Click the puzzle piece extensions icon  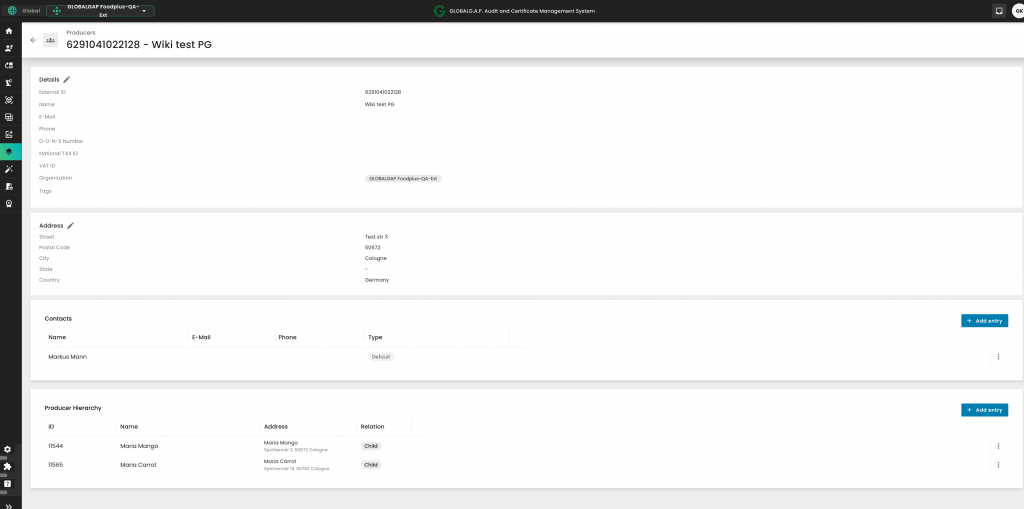tap(8, 466)
